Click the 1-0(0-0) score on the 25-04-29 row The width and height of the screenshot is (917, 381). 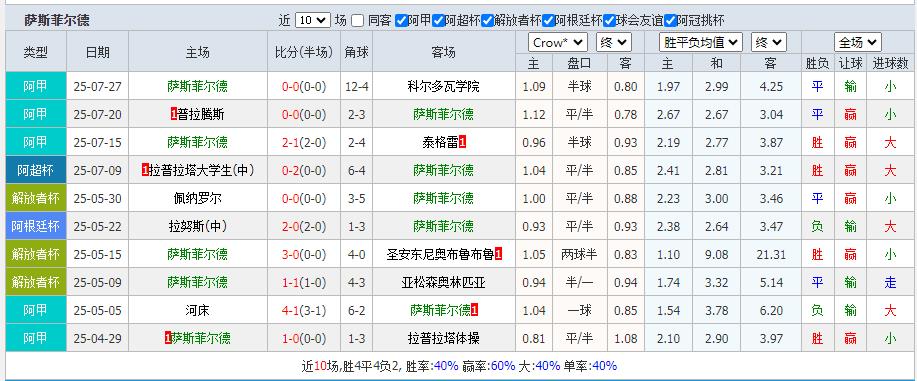coord(304,338)
